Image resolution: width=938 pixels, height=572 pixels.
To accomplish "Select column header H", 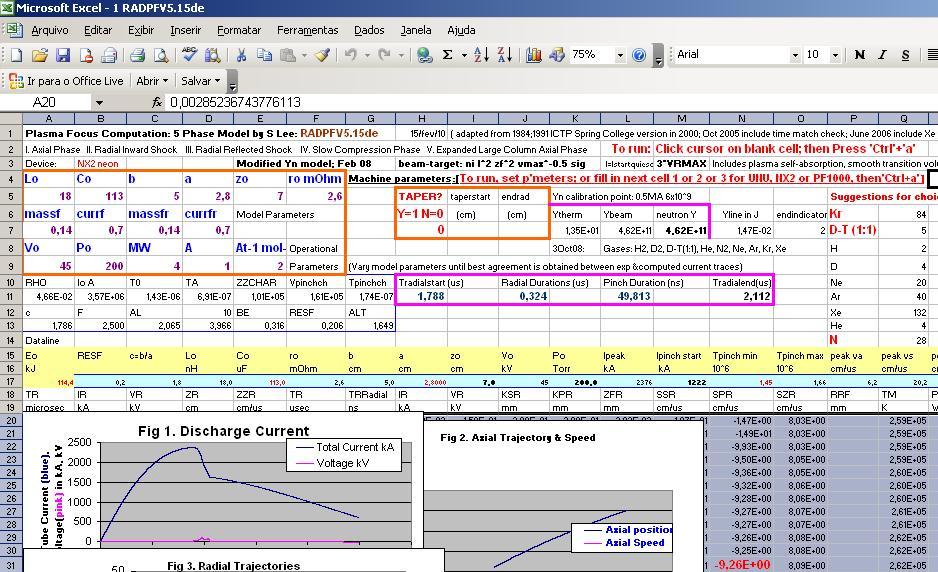I will point(422,118).
